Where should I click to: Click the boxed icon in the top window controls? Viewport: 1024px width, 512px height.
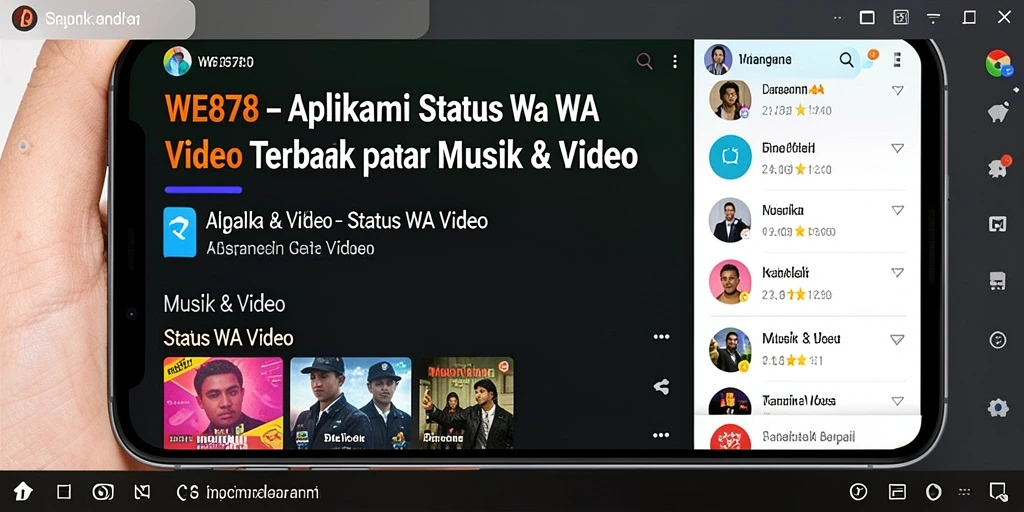[x=901, y=18]
